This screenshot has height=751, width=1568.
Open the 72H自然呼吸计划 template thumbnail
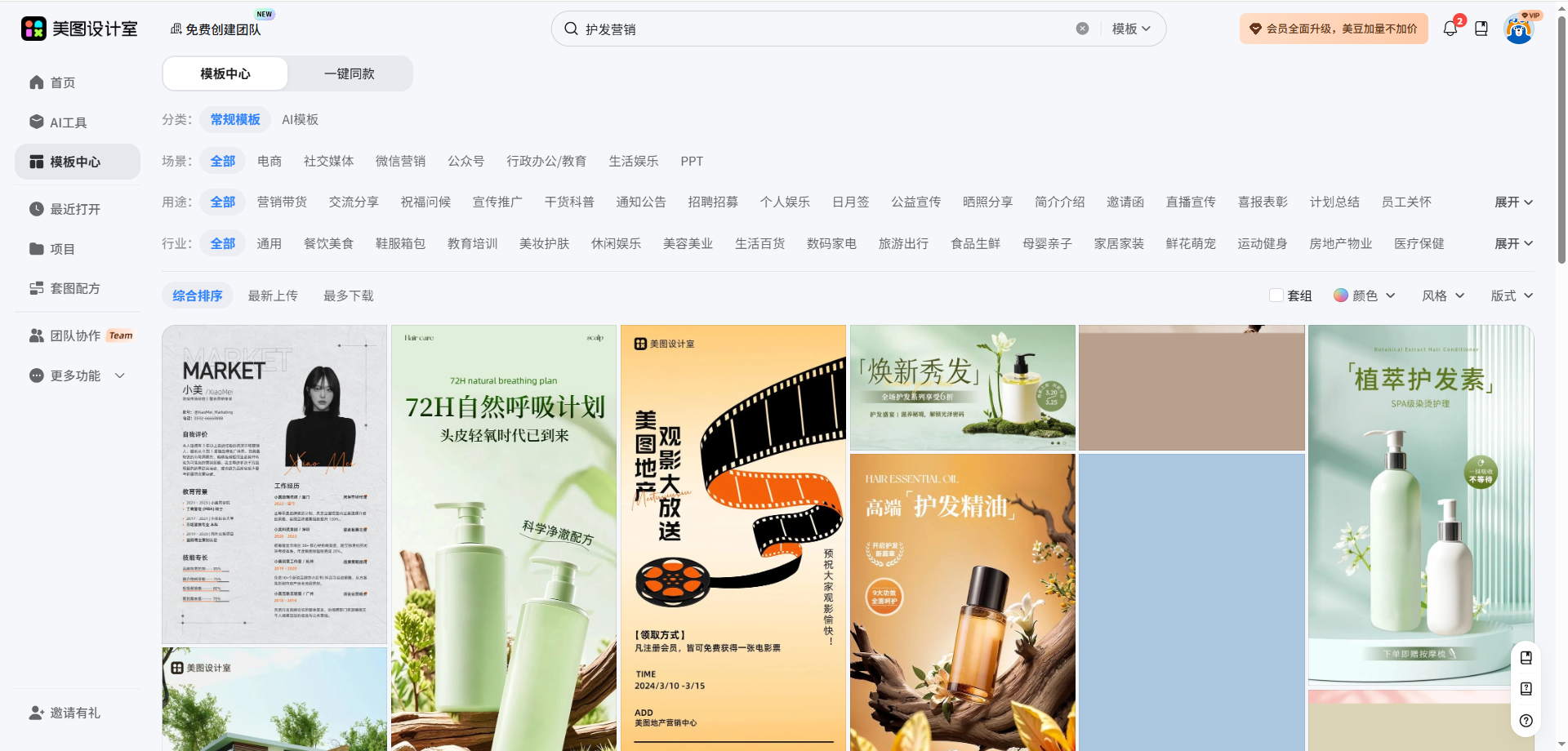(504, 537)
